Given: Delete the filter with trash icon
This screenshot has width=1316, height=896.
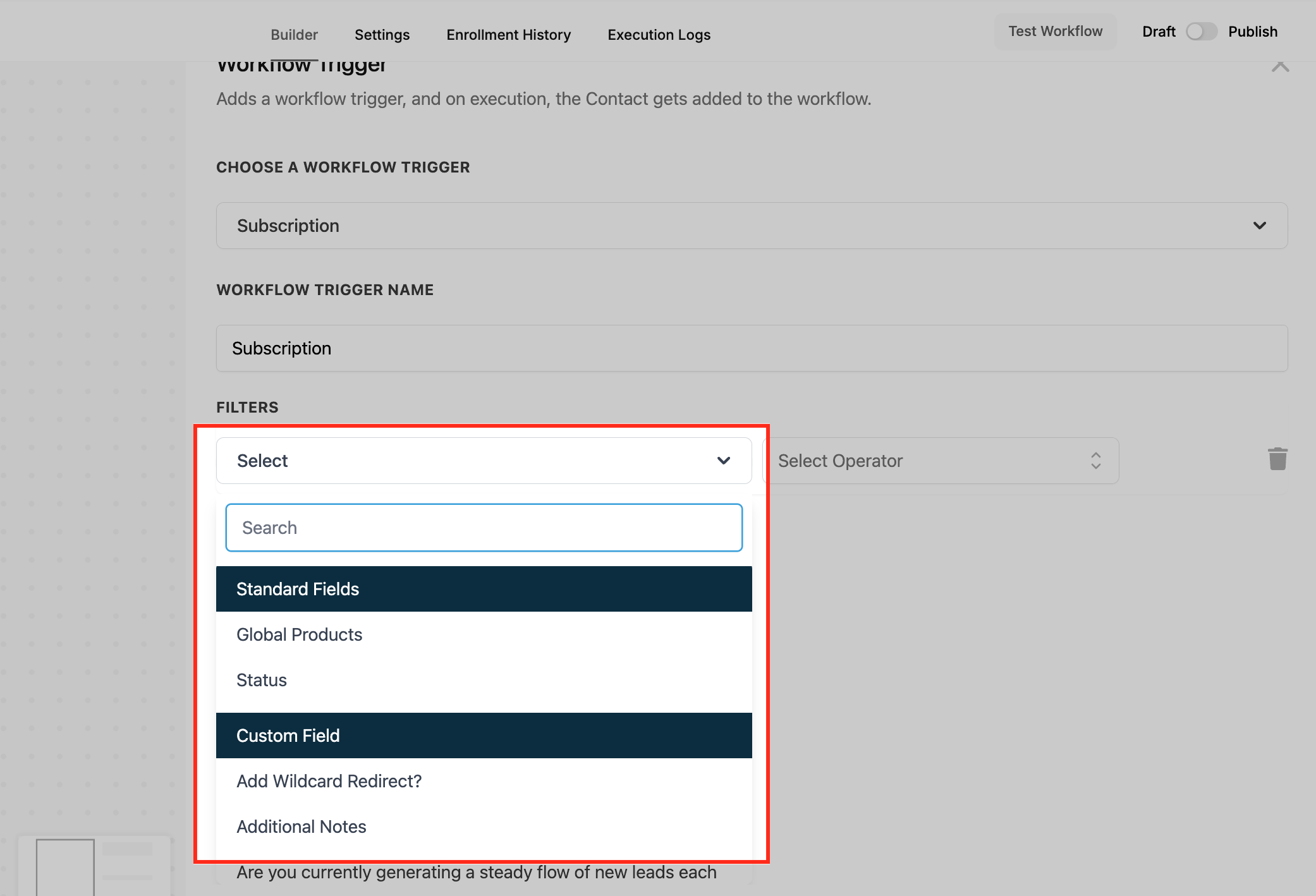Looking at the screenshot, I should [x=1277, y=459].
